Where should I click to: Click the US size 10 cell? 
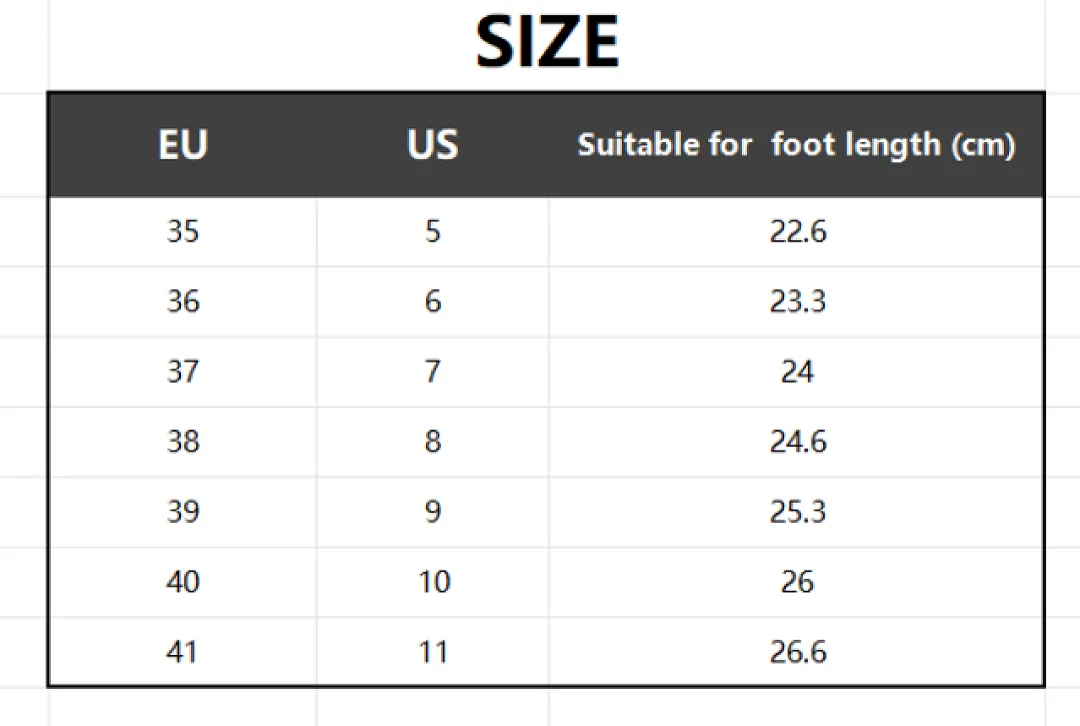[434, 581]
